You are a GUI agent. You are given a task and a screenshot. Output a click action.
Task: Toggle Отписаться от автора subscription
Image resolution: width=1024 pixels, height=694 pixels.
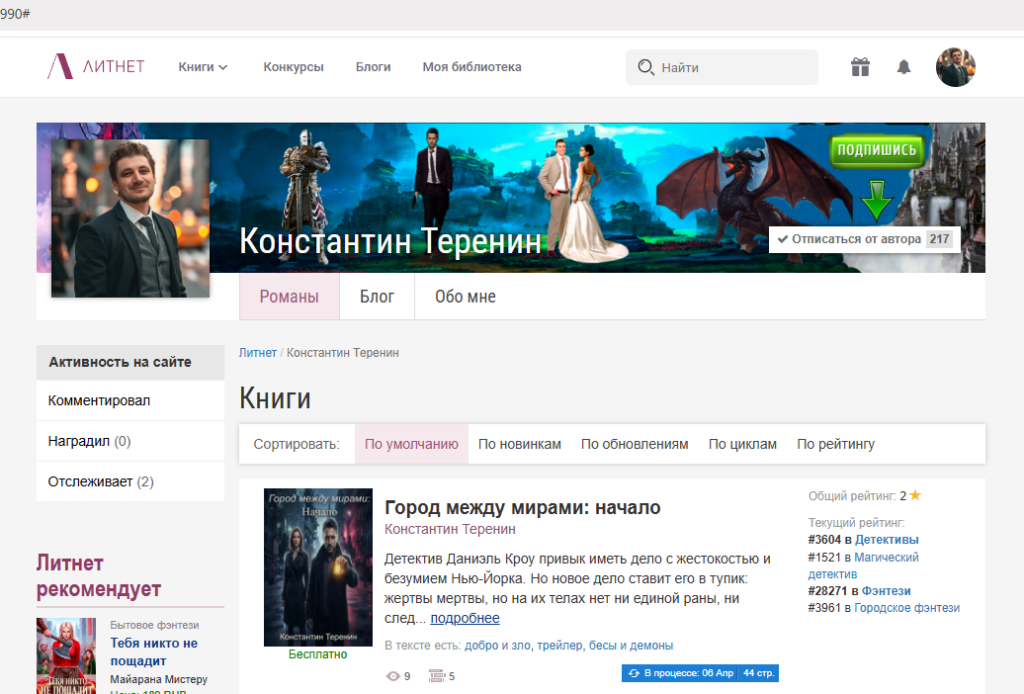point(863,240)
